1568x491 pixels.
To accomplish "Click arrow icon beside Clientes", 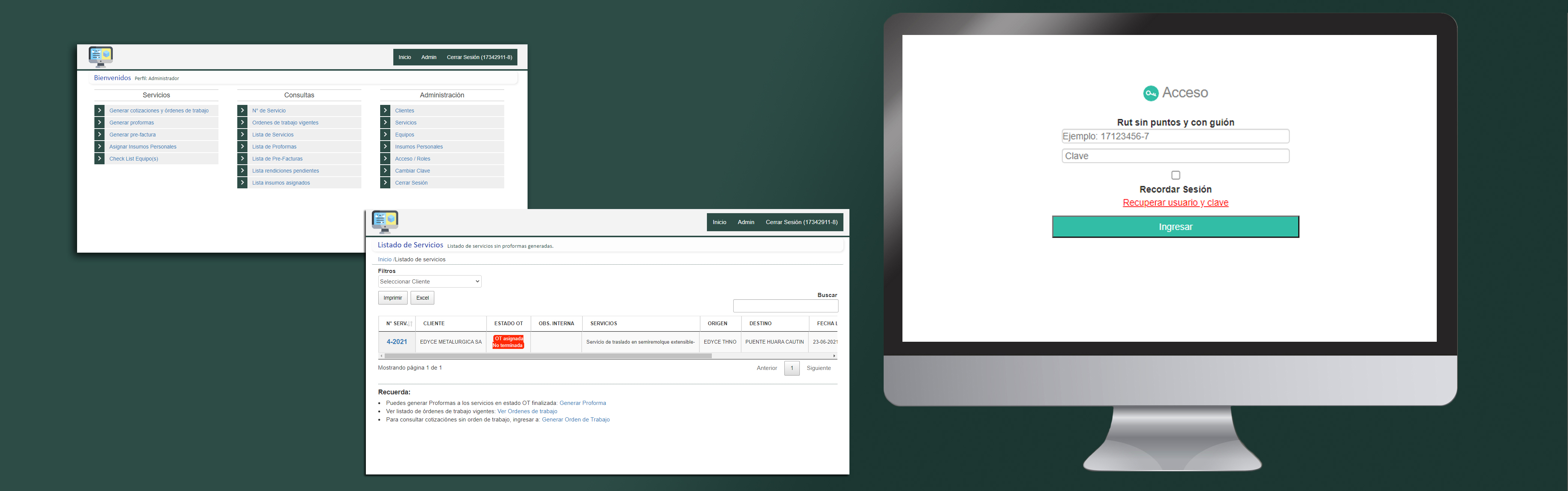I will coord(385,111).
